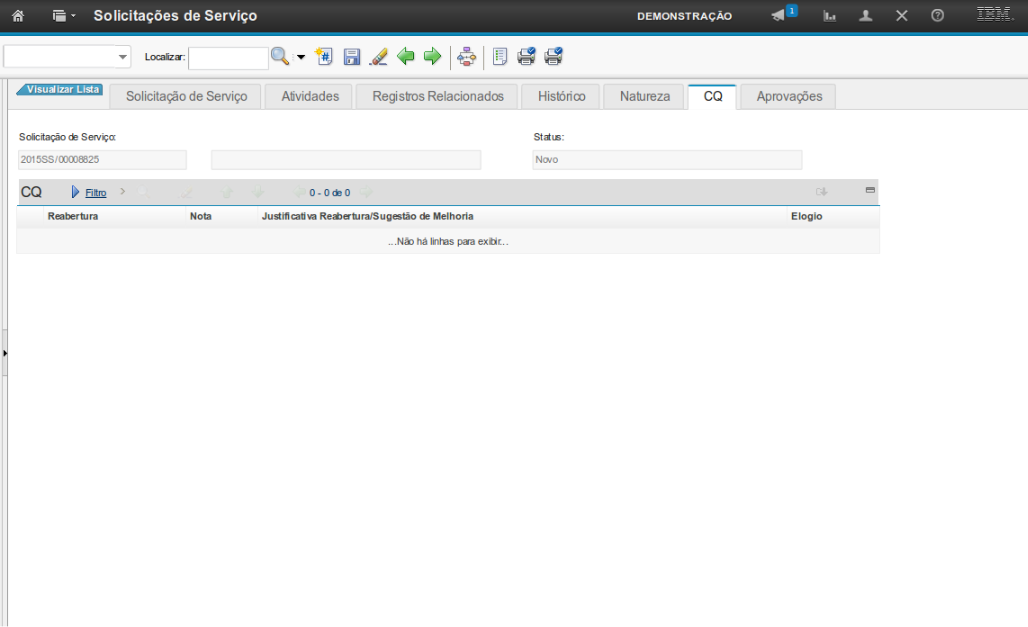The image size is (1028, 627).
Task: Open the user profile icon
Action: point(866,16)
